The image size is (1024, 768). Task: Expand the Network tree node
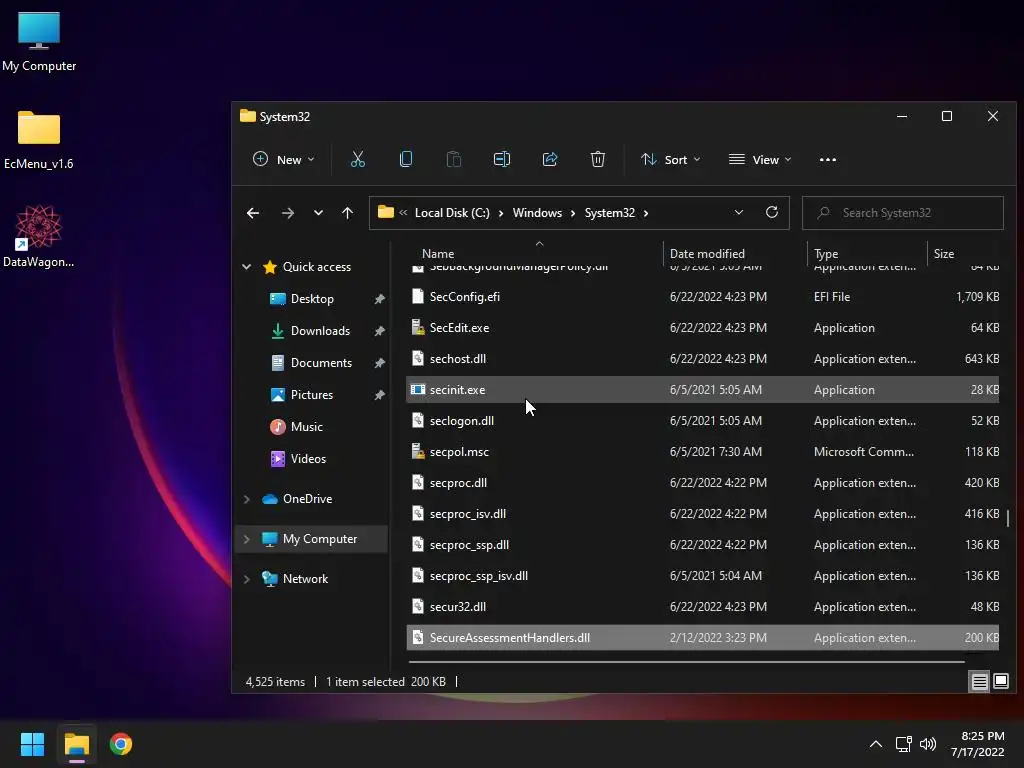pos(247,579)
